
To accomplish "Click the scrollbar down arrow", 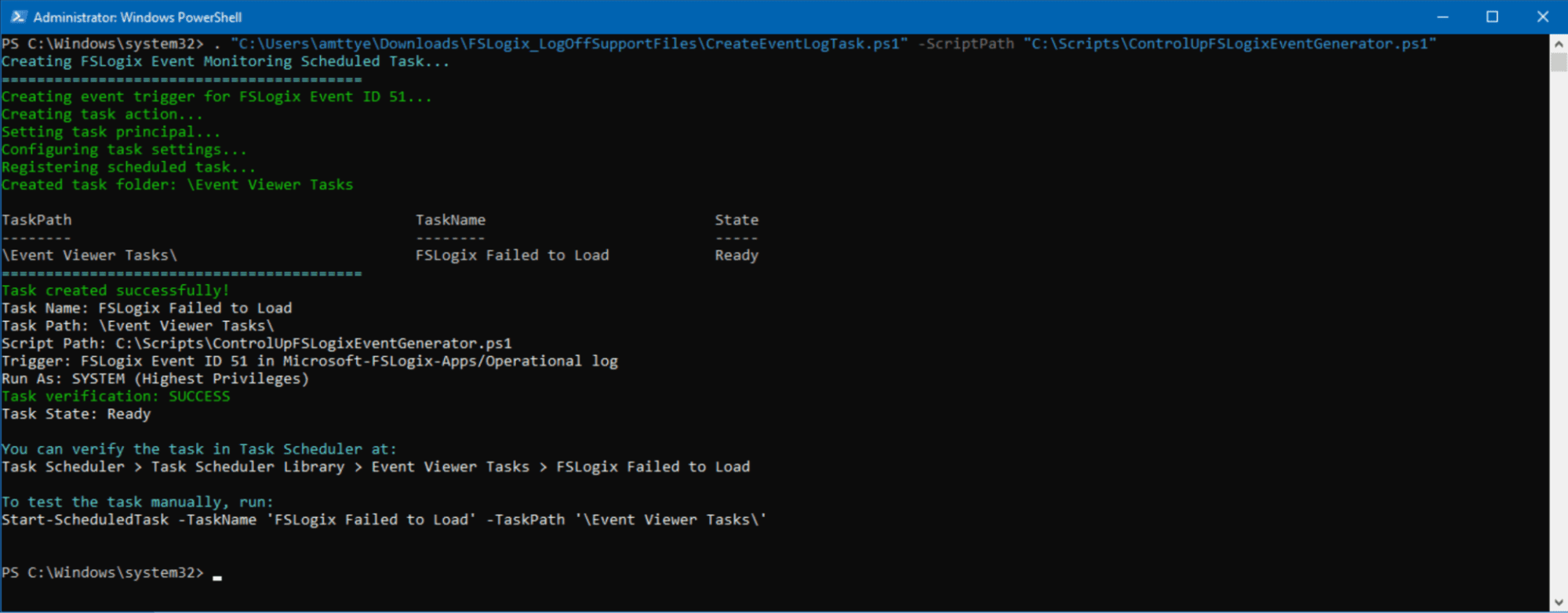I will tap(1559, 603).
